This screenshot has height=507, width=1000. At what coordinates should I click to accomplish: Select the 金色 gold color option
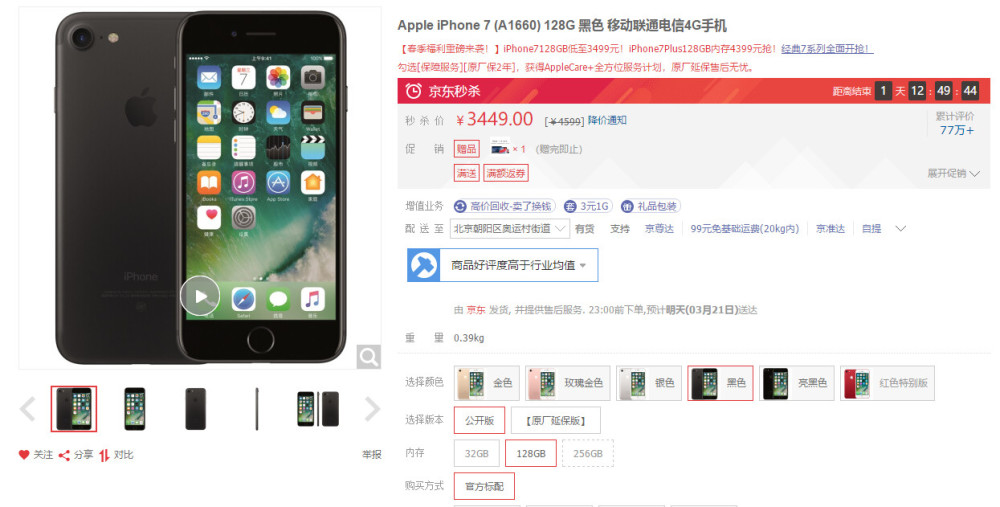point(487,383)
